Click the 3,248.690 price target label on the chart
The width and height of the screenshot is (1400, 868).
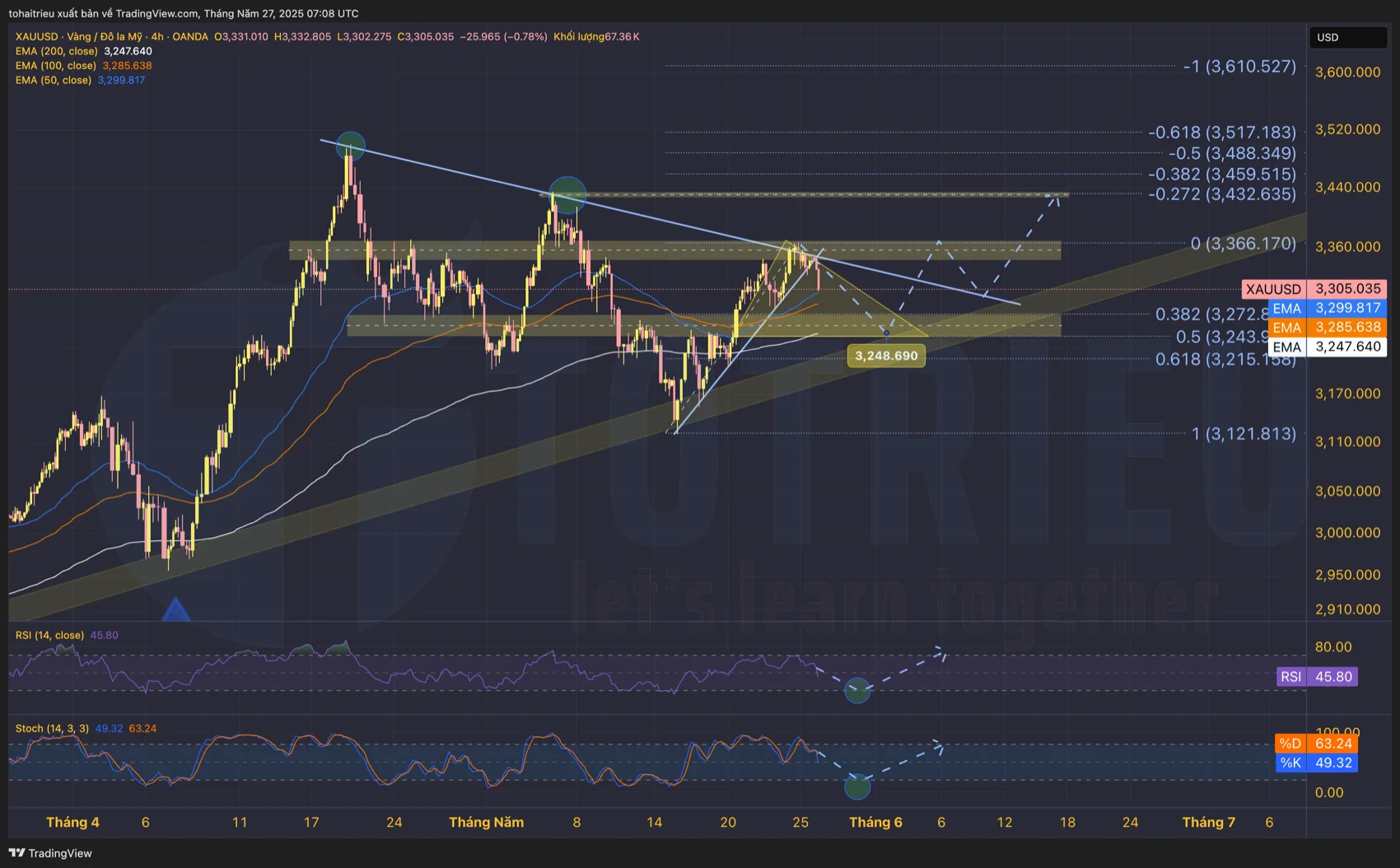coord(886,355)
